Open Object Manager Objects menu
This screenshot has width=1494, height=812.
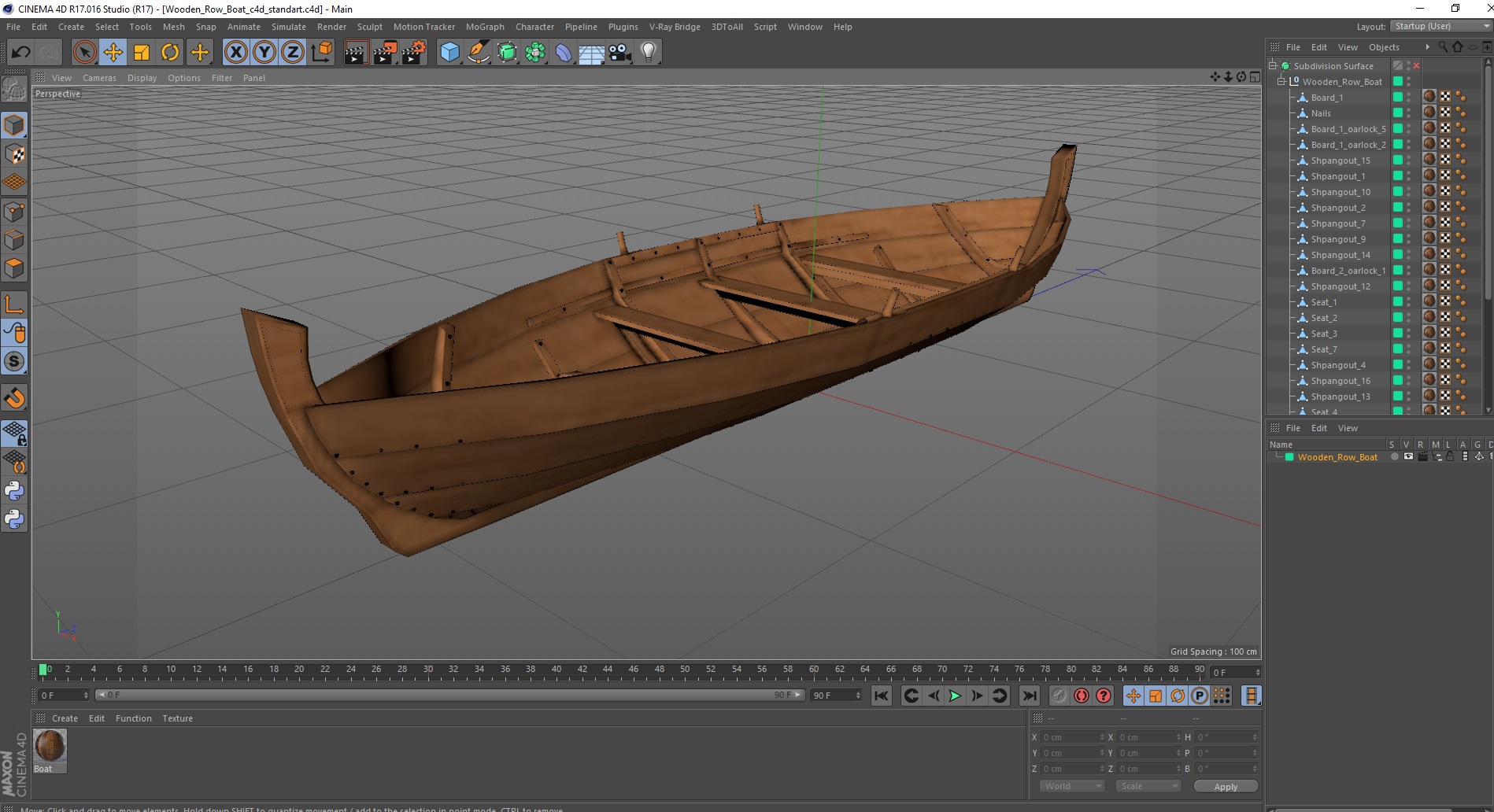click(x=1384, y=47)
